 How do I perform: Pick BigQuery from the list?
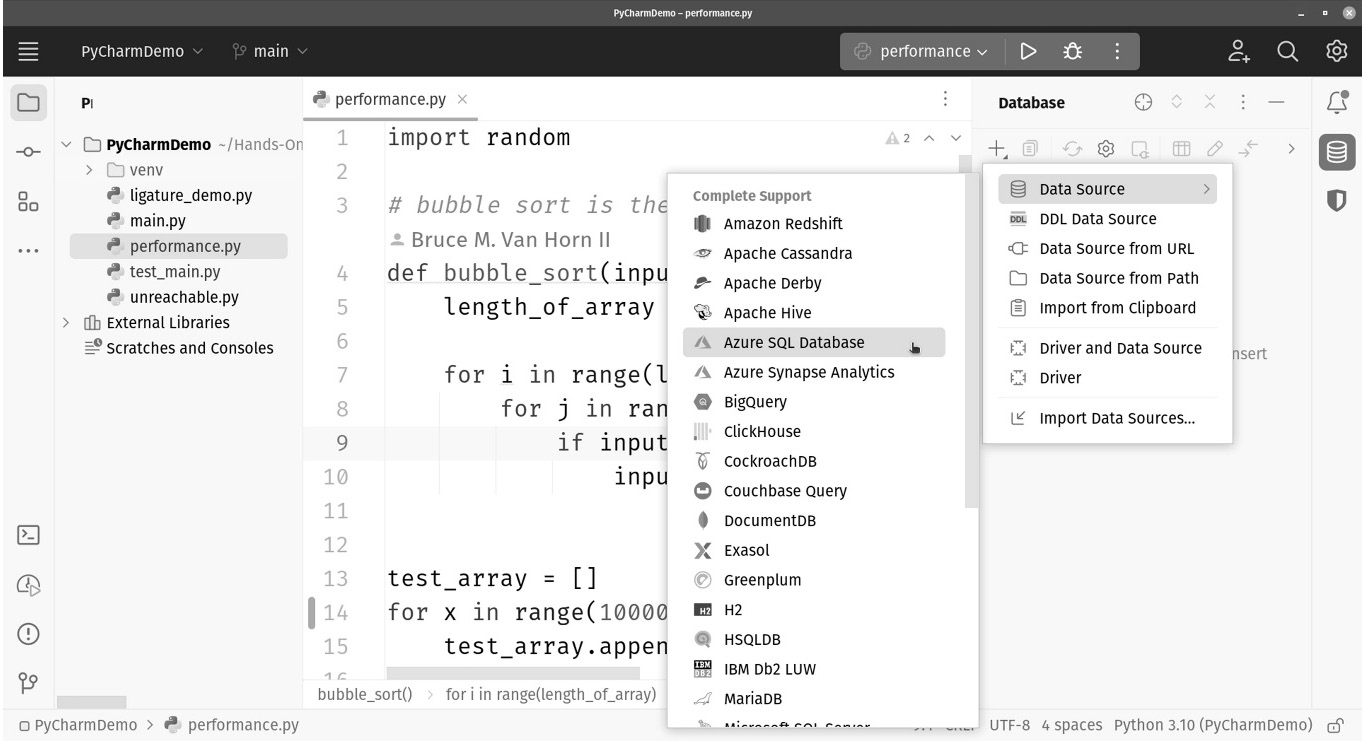pyautogui.click(x=814, y=402)
